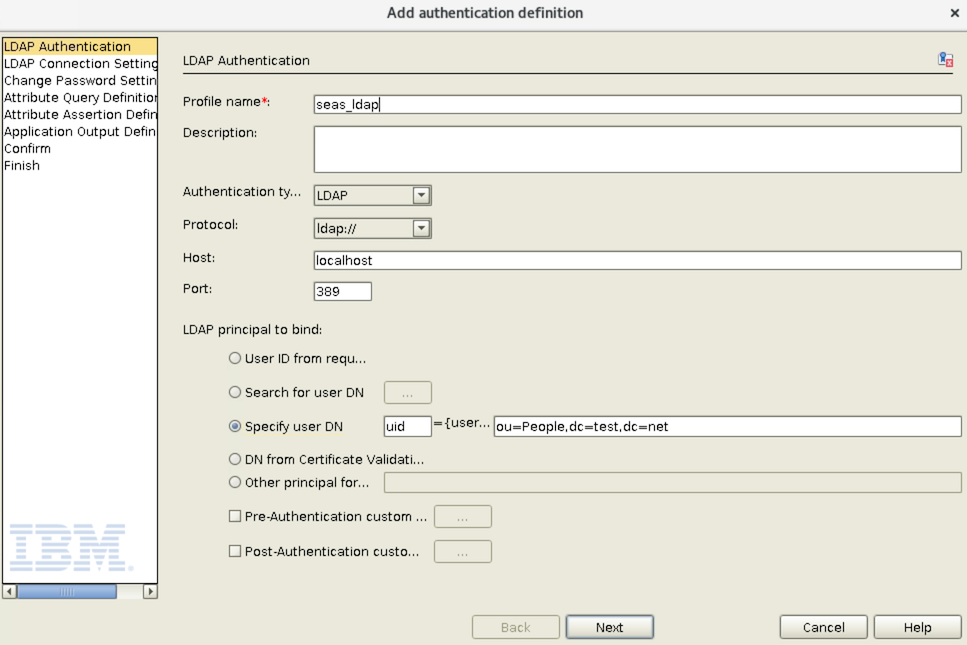Select Other principal for bind option
This screenshot has width=967, height=645.
tap(234, 482)
